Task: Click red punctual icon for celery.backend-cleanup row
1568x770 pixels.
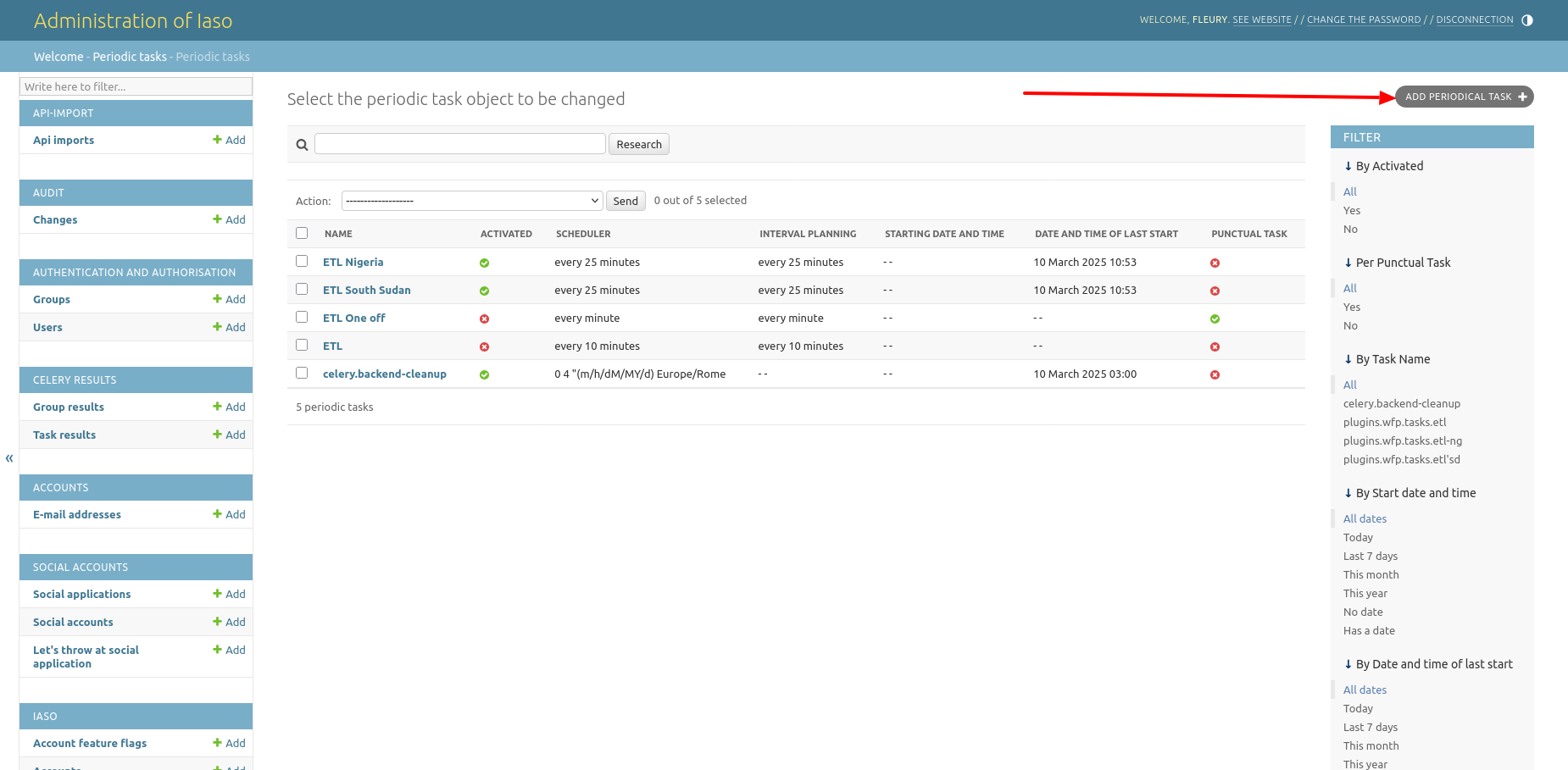Action: pos(1215,374)
